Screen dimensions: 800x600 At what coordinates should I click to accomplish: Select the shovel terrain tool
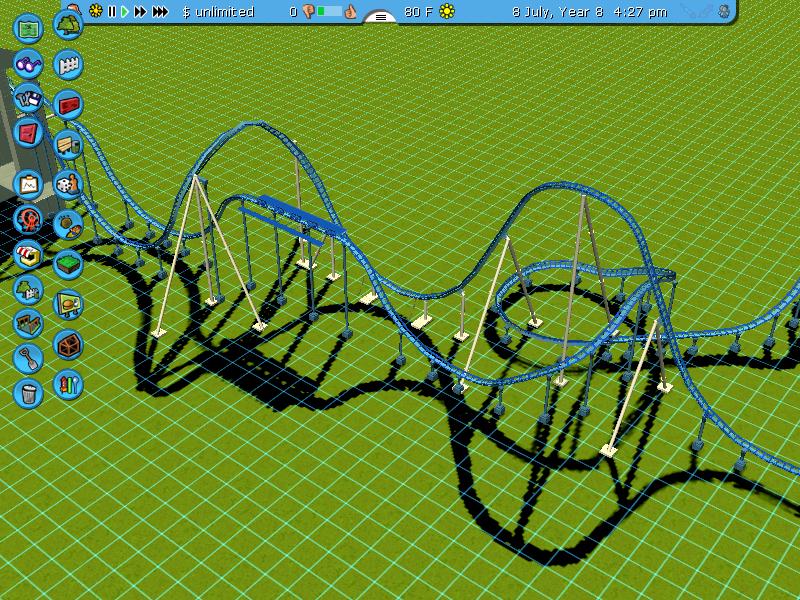29,357
